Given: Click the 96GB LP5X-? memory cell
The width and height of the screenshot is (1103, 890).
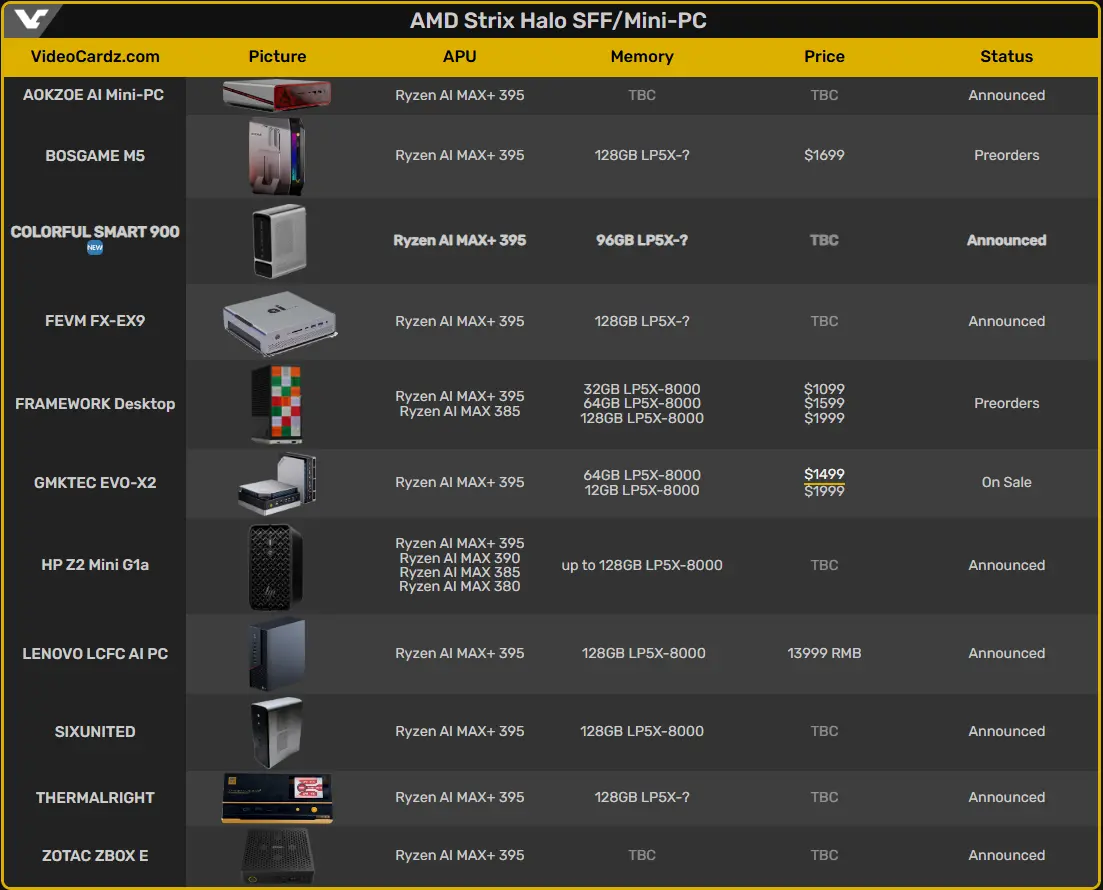Looking at the screenshot, I should pos(642,241).
